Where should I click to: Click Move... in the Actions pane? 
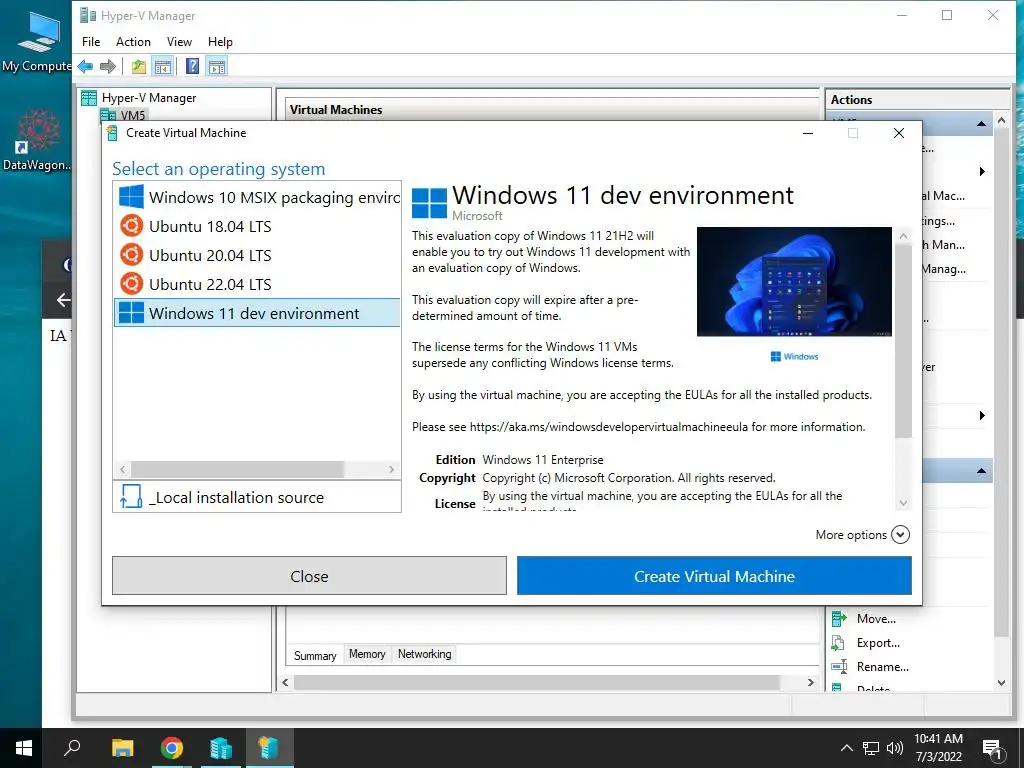pyautogui.click(x=876, y=618)
